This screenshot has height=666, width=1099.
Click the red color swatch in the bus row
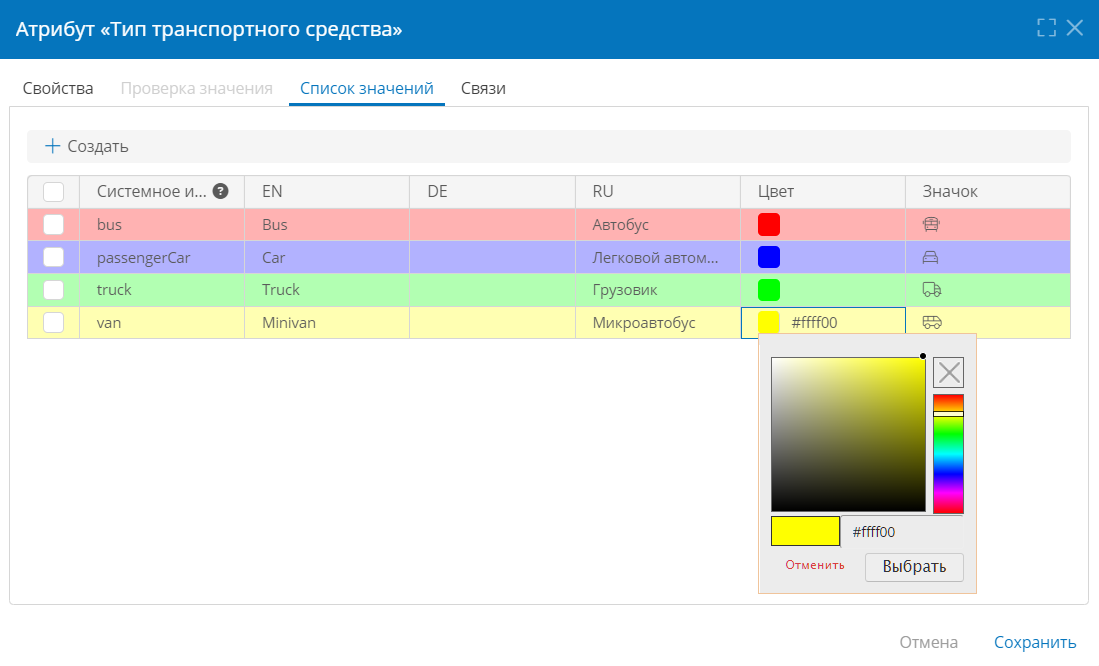pos(769,224)
